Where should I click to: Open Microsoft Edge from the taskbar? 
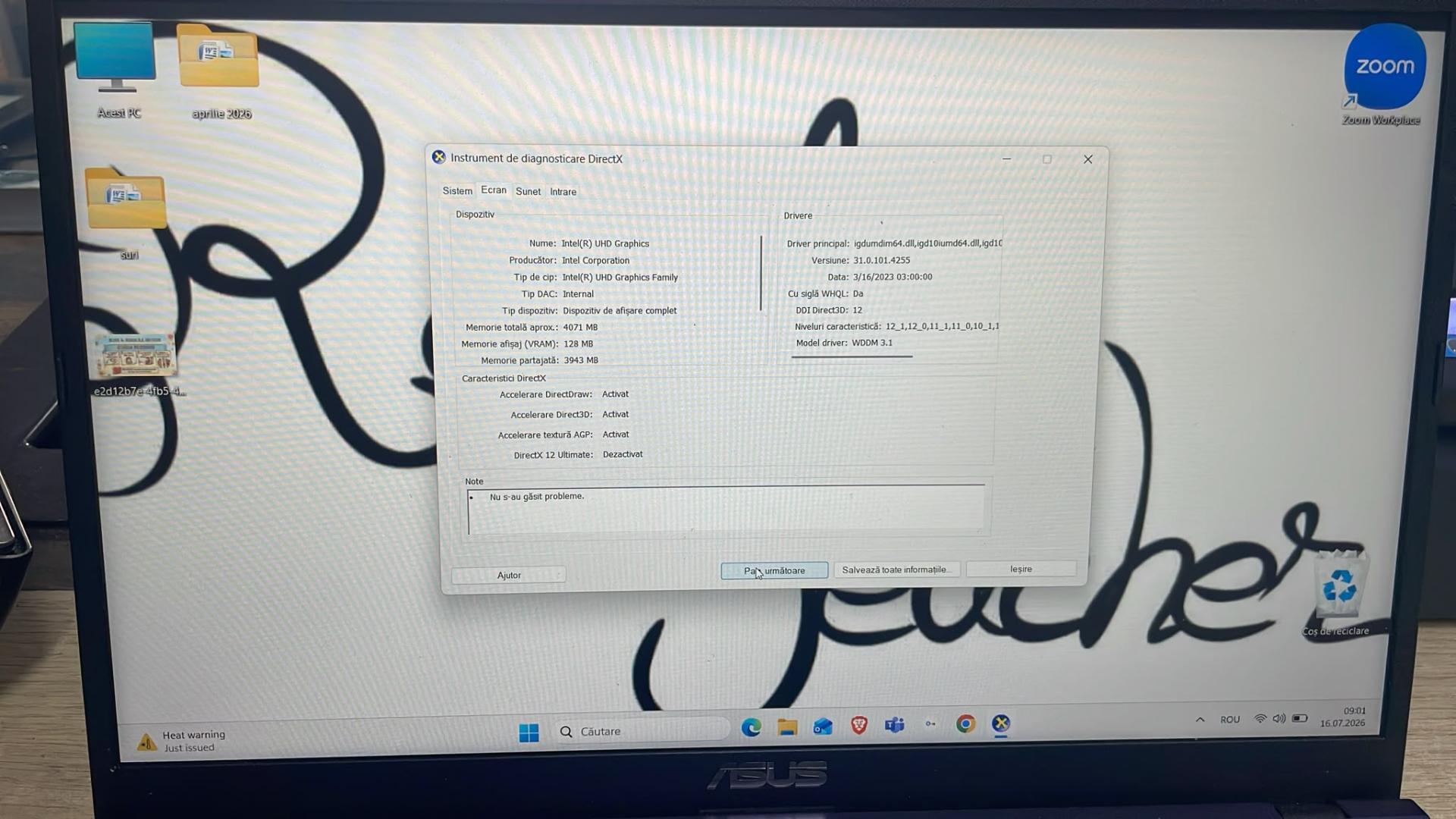[751, 727]
